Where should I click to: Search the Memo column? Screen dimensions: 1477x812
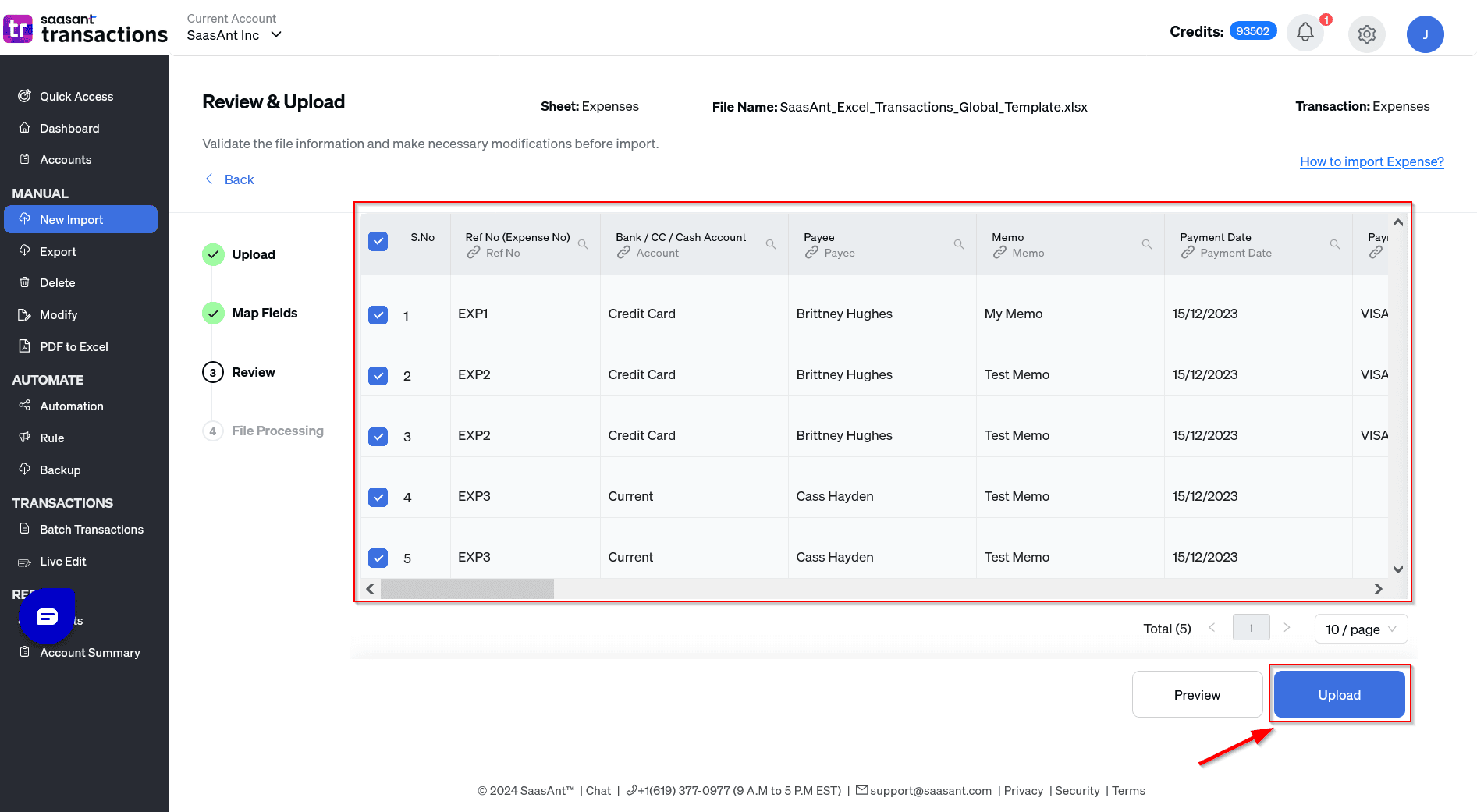point(1147,244)
